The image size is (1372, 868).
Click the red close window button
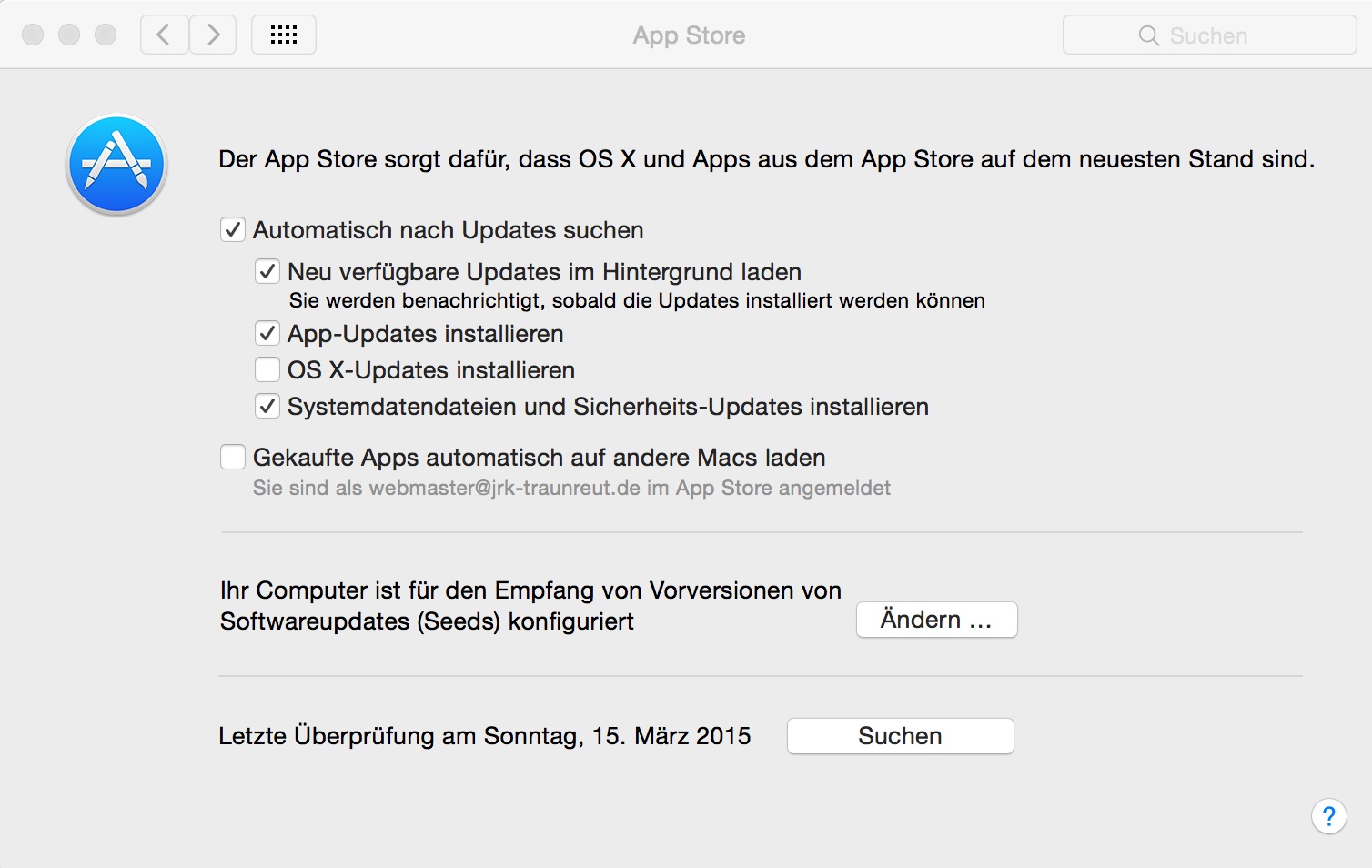[33, 35]
